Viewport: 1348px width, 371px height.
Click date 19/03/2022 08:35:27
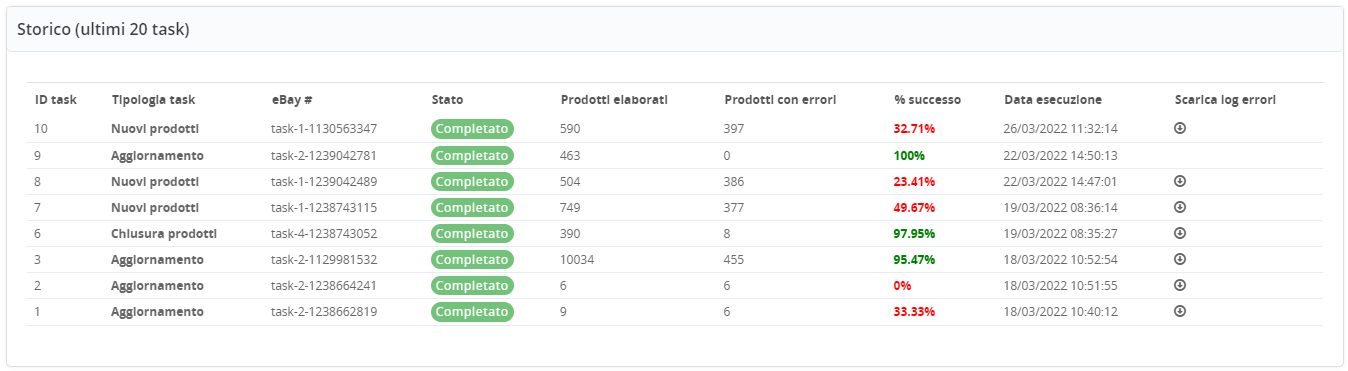click(1060, 233)
